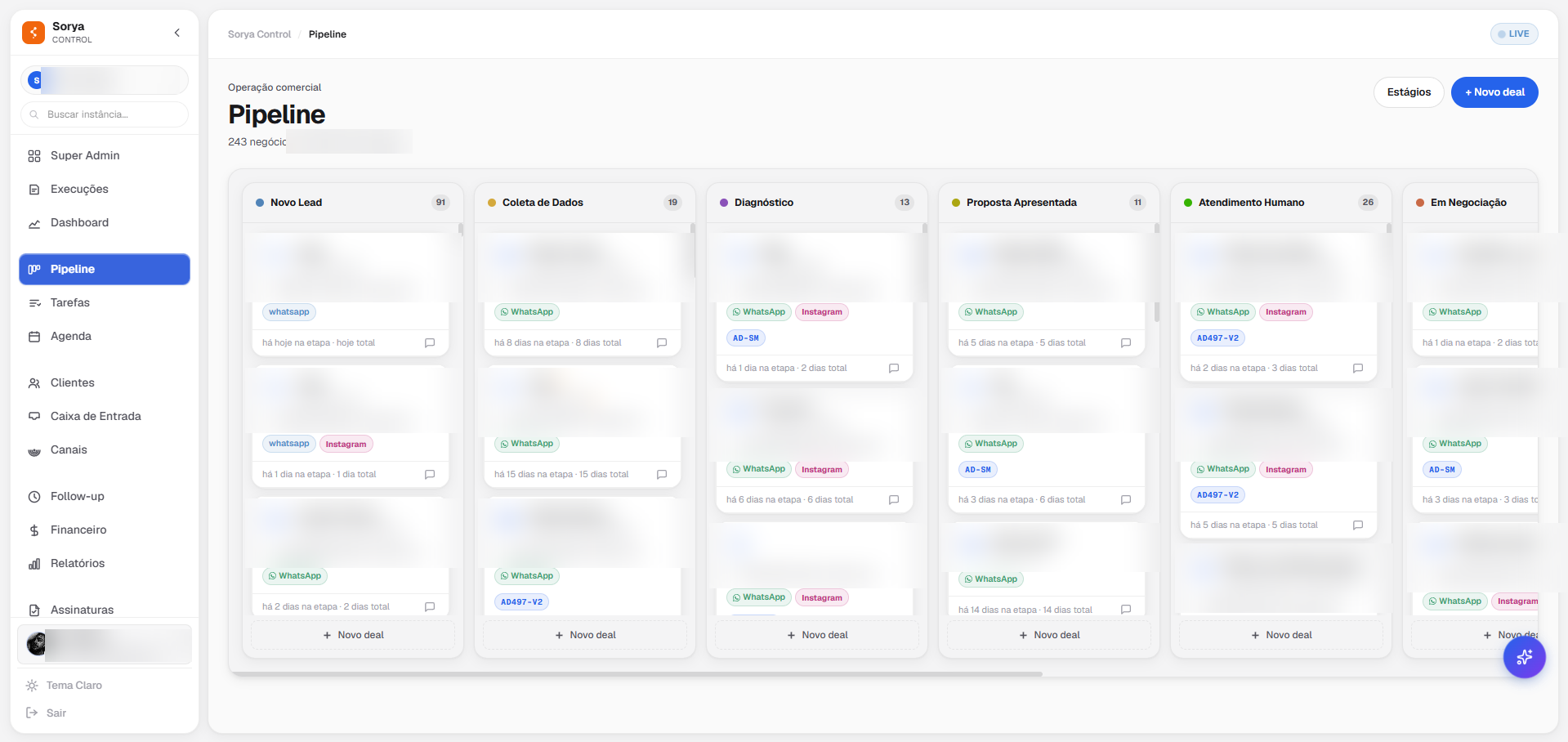Collapse the sidebar with the chevron arrow
1568x742 pixels.
177,33
